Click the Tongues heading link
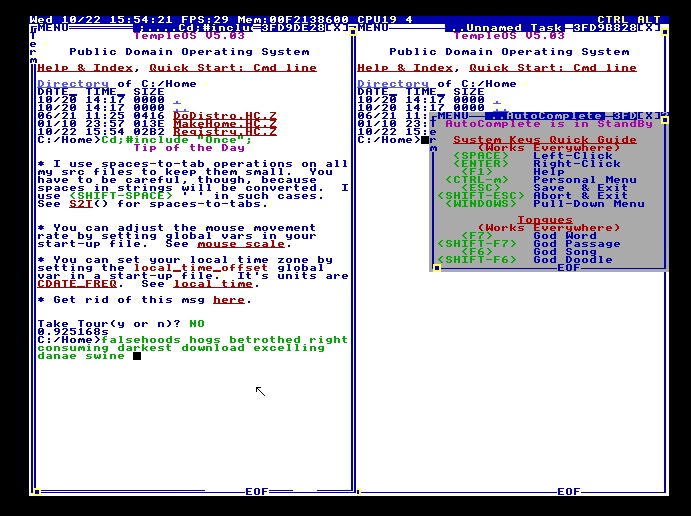This screenshot has height=516, width=691. pos(545,220)
